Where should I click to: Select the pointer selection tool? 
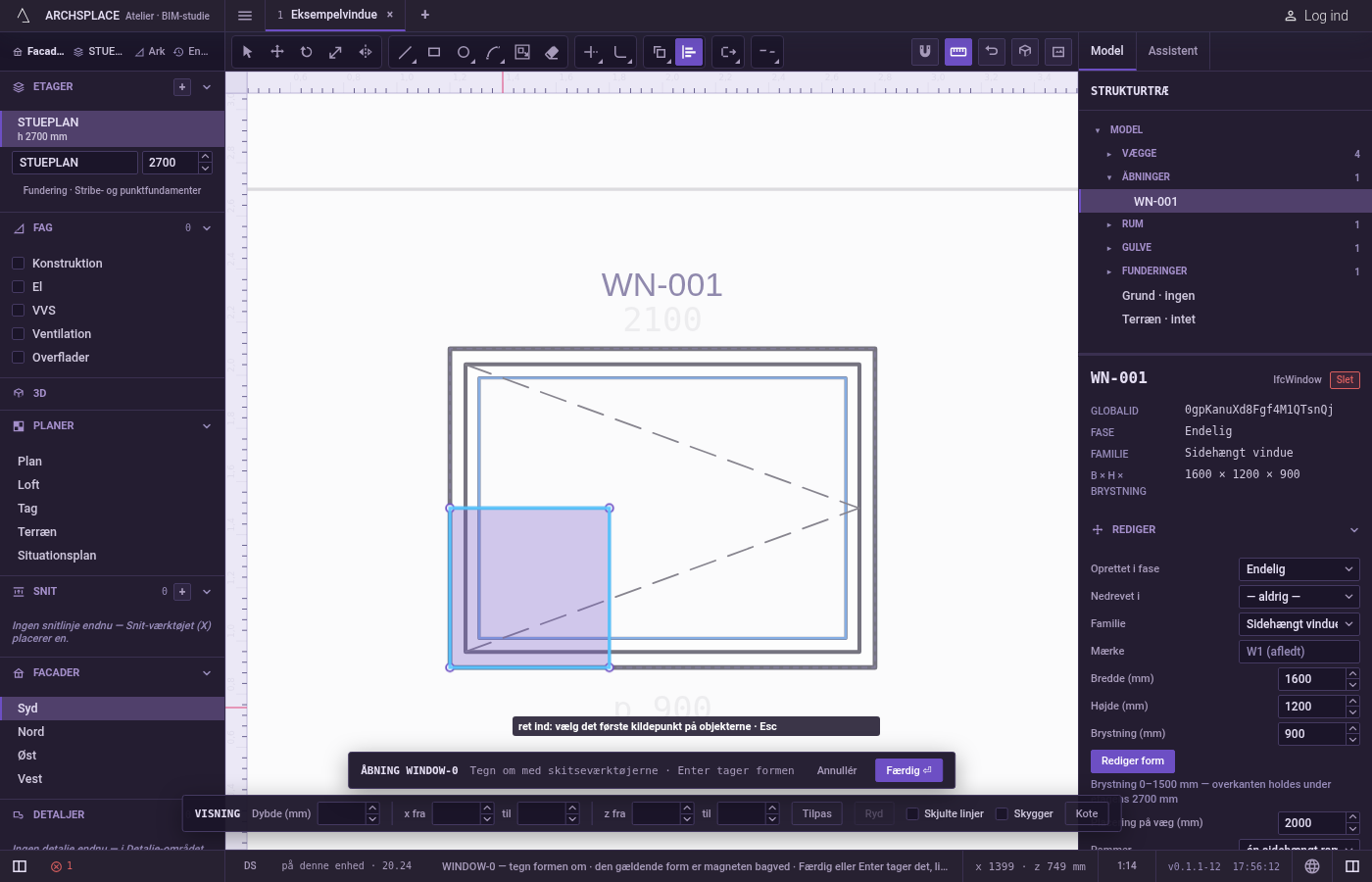pyautogui.click(x=248, y=52)
